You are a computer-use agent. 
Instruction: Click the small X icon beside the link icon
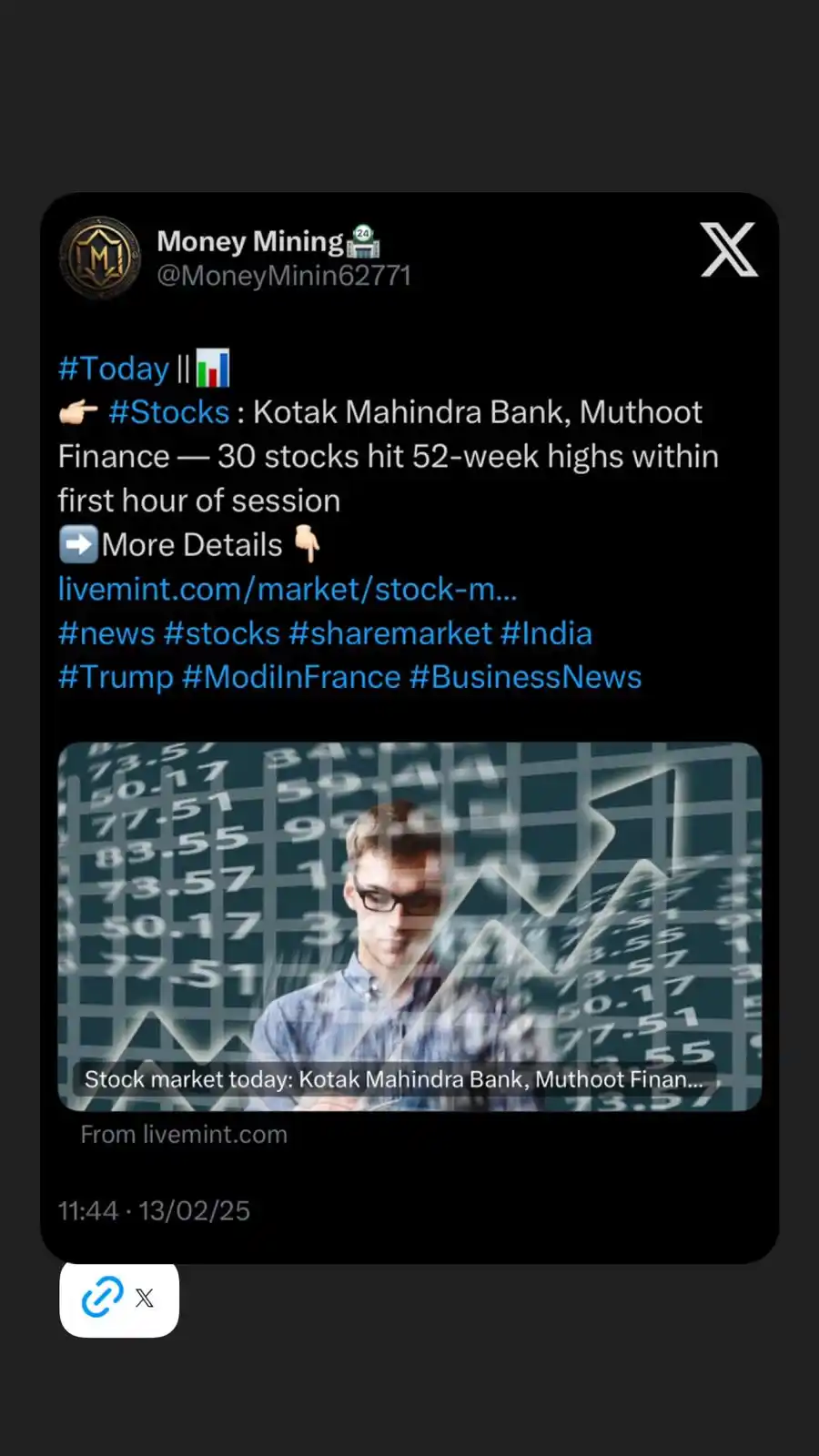[x=145, y=1298]
